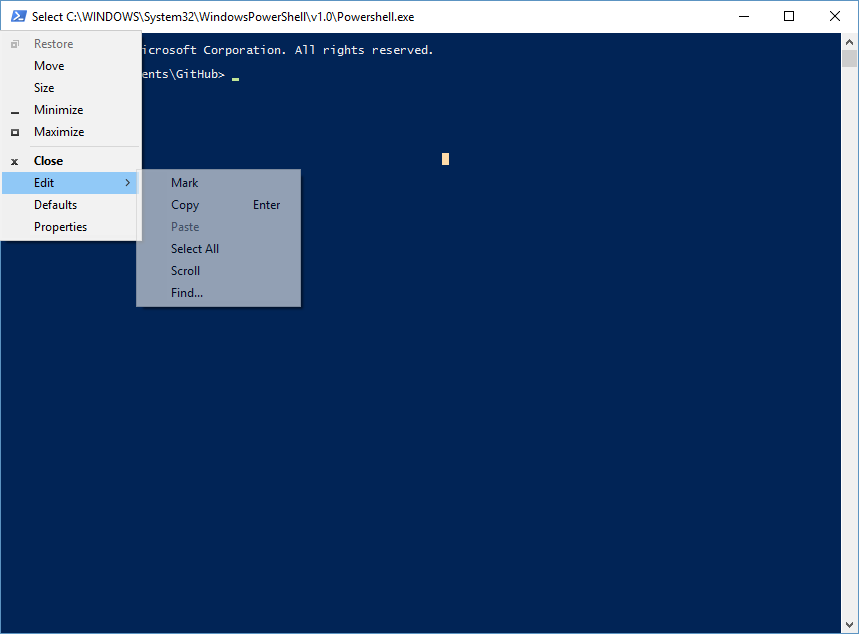This screenshot has height=634, width=859.
Task: Choose Scroll in the Edit submenu
Action: coord(186,271)
